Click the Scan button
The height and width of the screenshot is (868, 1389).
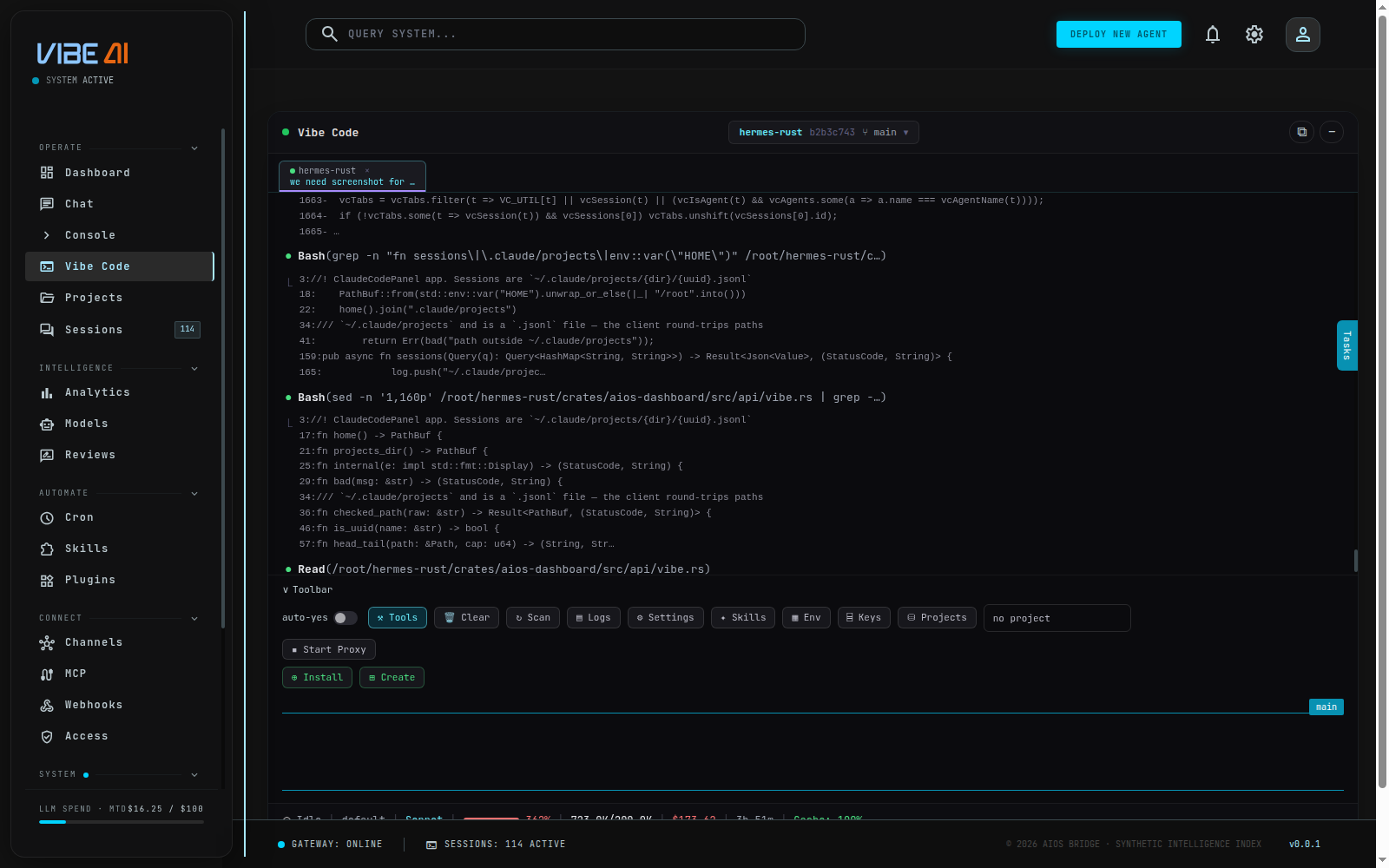pos(533,618)
